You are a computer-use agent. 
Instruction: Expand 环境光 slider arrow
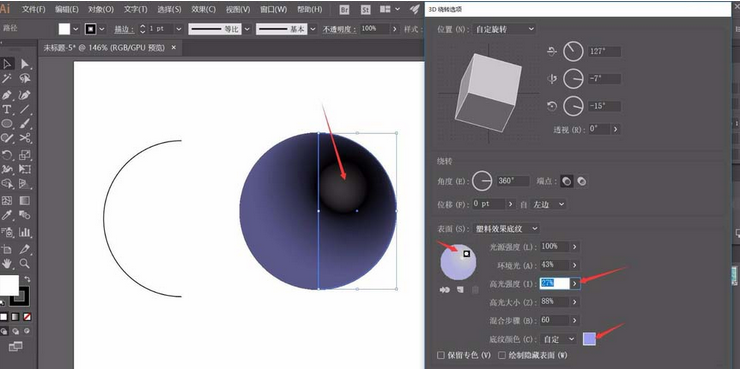[574, 265]
